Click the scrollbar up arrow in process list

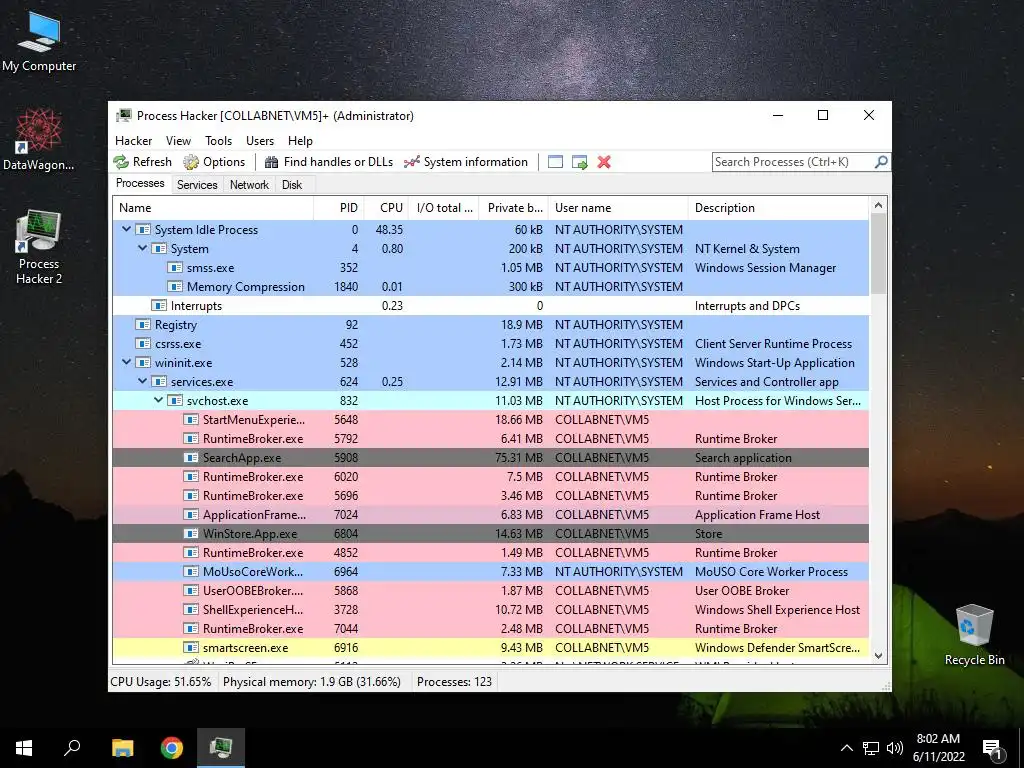pyautogui.click(x=878, y=206)
